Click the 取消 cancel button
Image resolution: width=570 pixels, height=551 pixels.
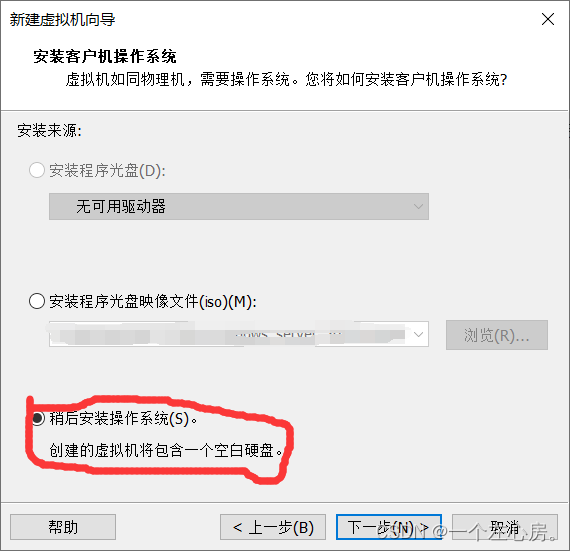505,527
